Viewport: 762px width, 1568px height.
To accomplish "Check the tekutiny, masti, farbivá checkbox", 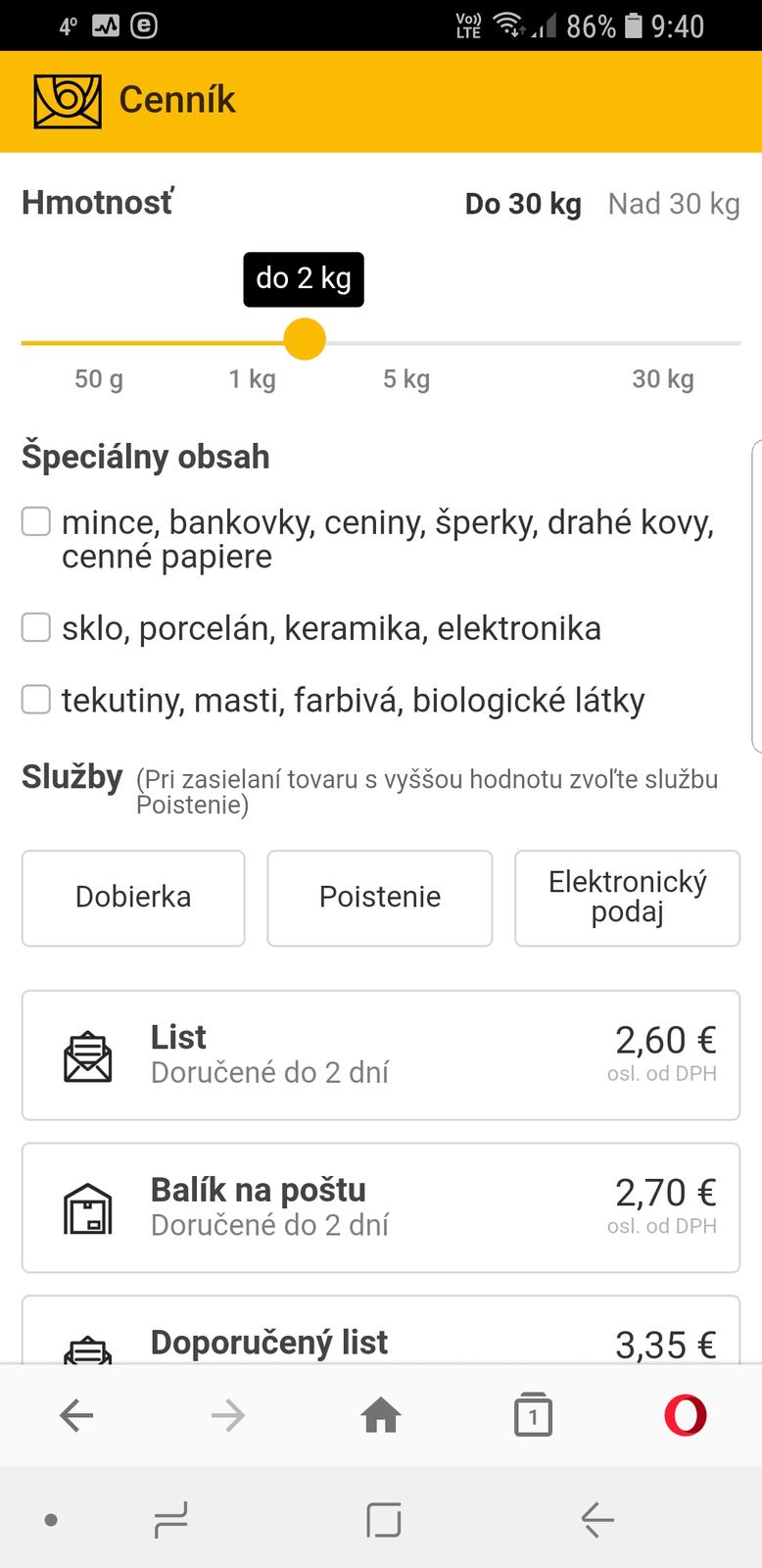I will [x=36, y=700].
